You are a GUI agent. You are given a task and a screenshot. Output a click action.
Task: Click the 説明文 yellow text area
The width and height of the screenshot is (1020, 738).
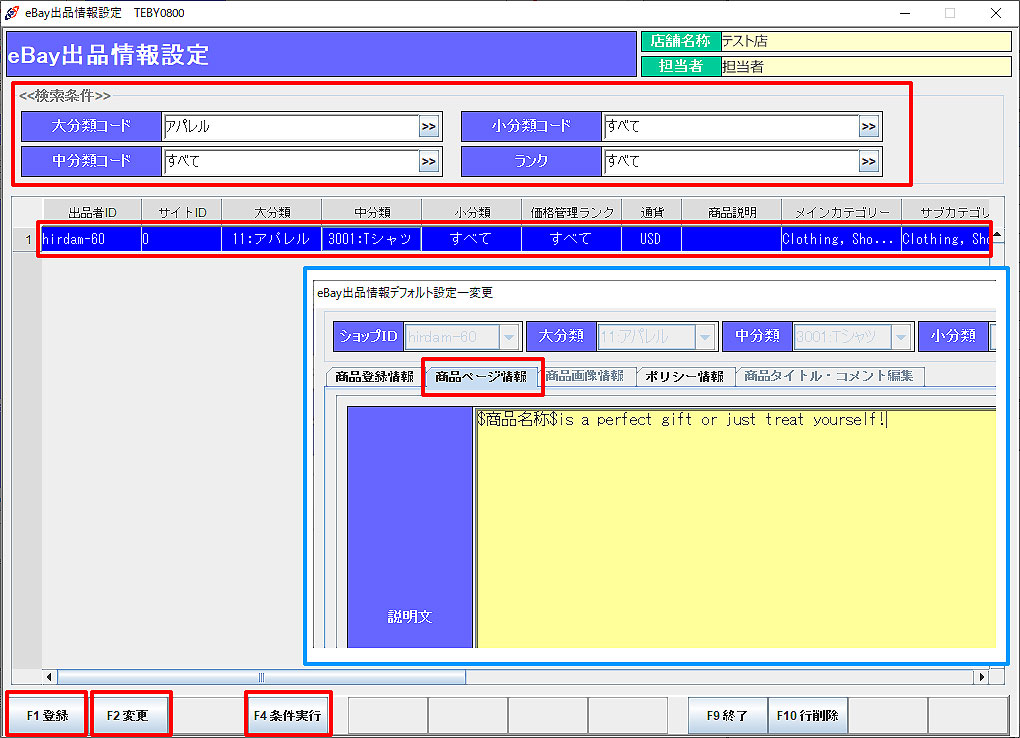coord(735,530)
